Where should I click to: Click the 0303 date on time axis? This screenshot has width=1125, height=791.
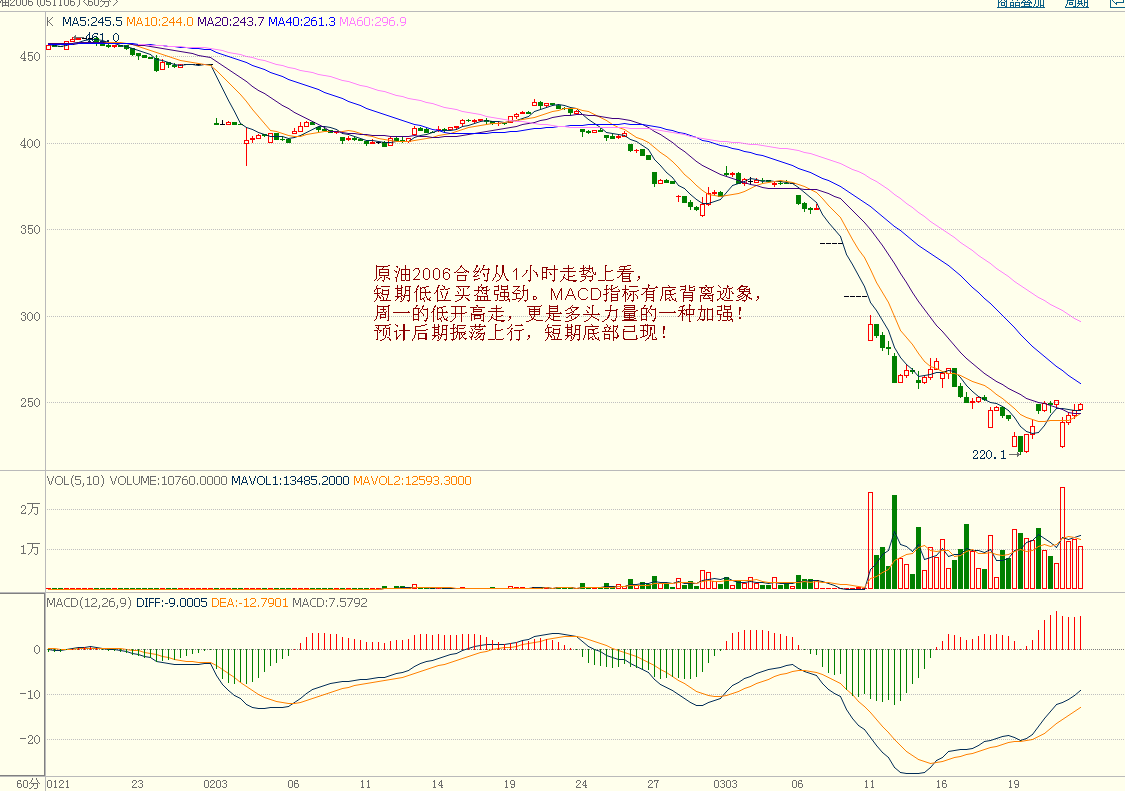click(726, 783)
